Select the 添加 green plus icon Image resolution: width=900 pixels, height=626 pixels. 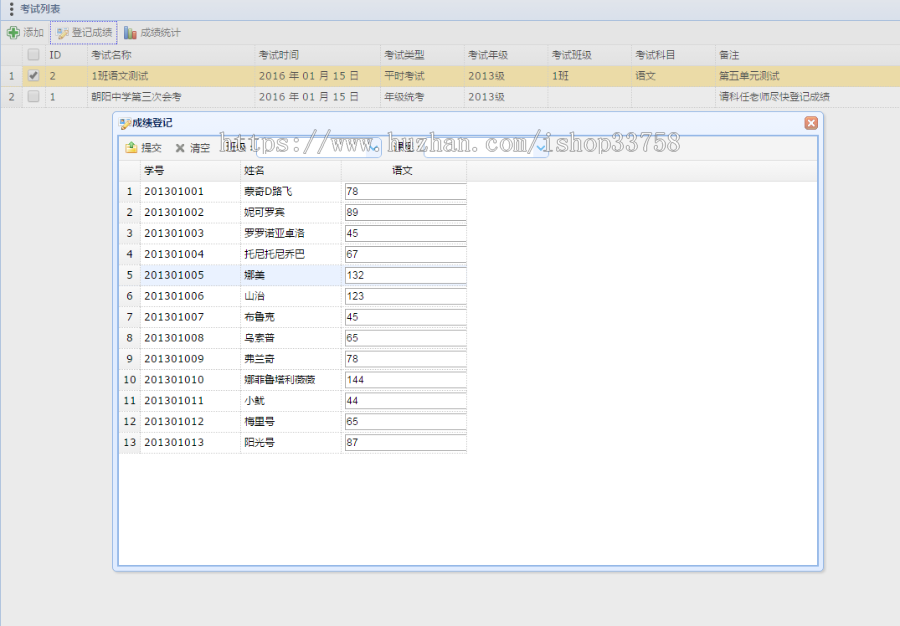click(x=13, y=32)
